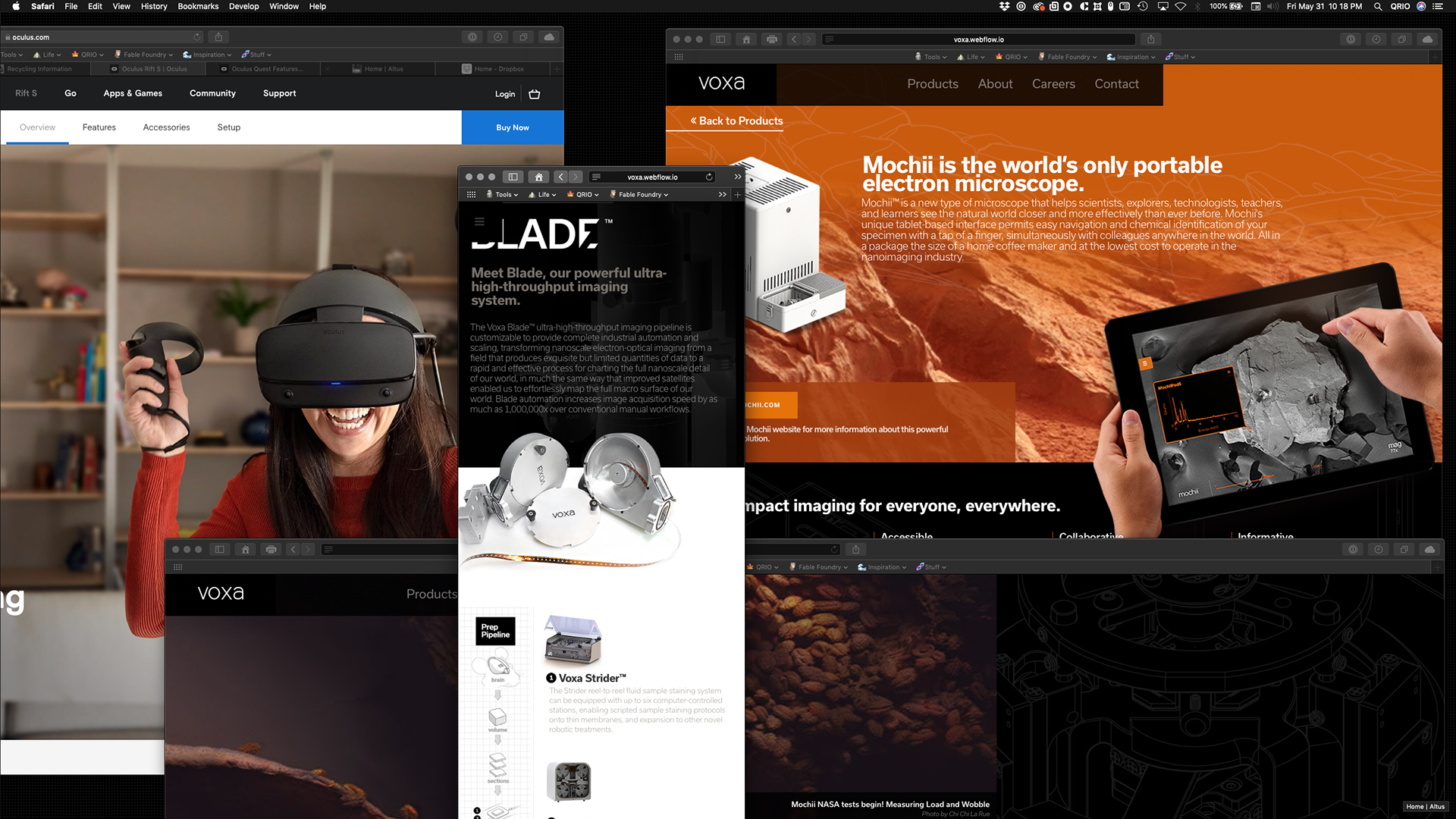Viewport: 1456px width, 819px height.
Task: Open shopping cart on Oculus site
Action: [x=535, y=94]
